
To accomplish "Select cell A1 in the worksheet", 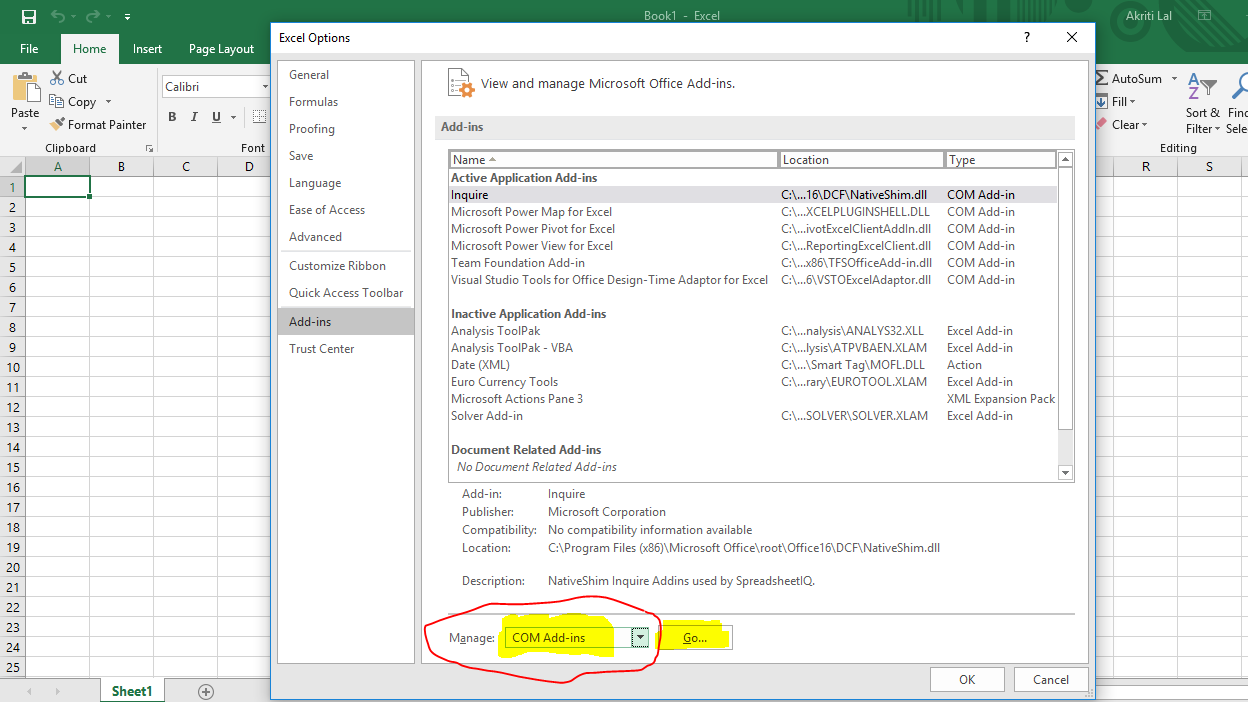I will click(x=58, y=187).
